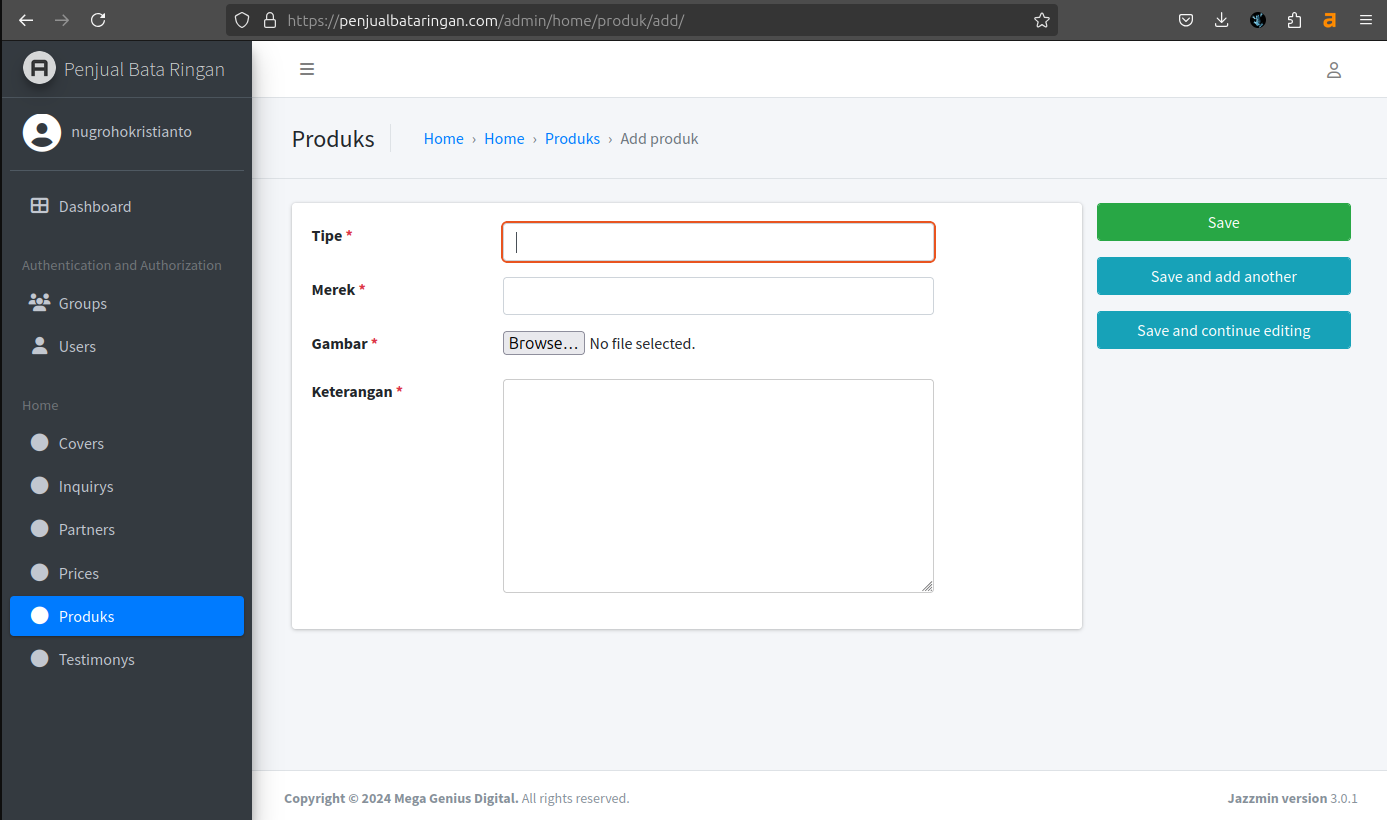
Task: Open the user account icon menu
Action: coord(1333,70)
